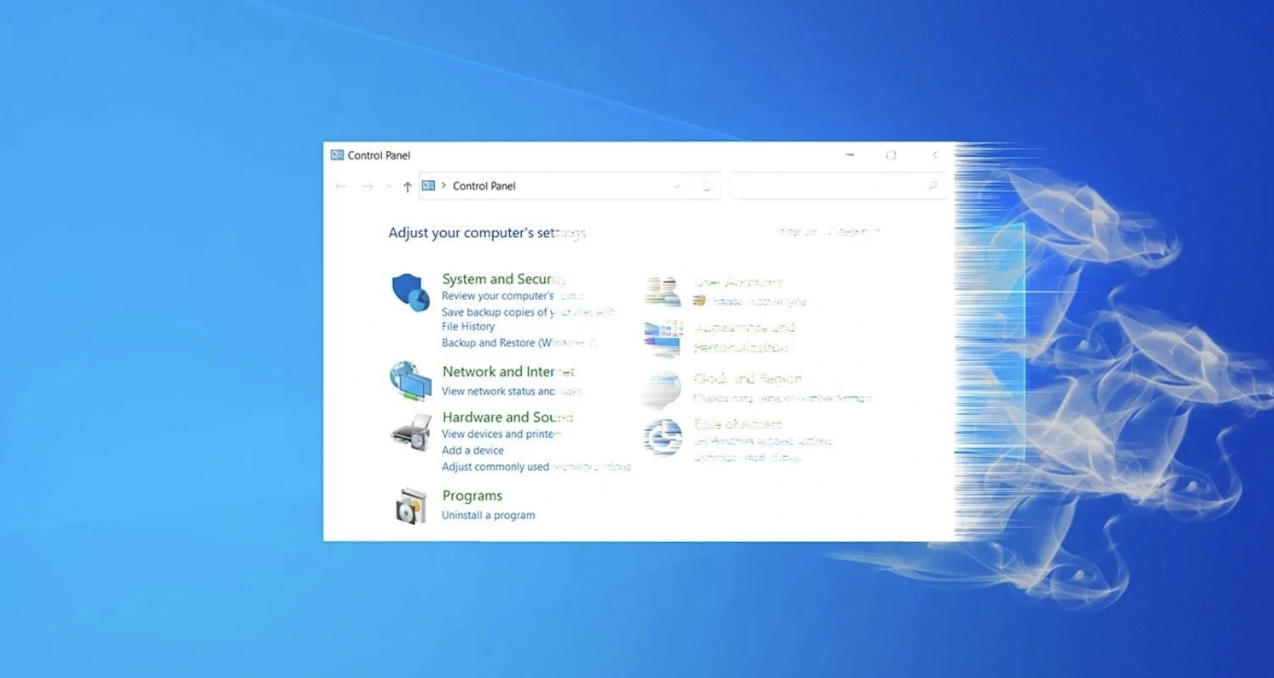Click the Clock and Region globe icon
This screenshot has height=678, width=1274.
pyautogui.click(x=662, y=388)
